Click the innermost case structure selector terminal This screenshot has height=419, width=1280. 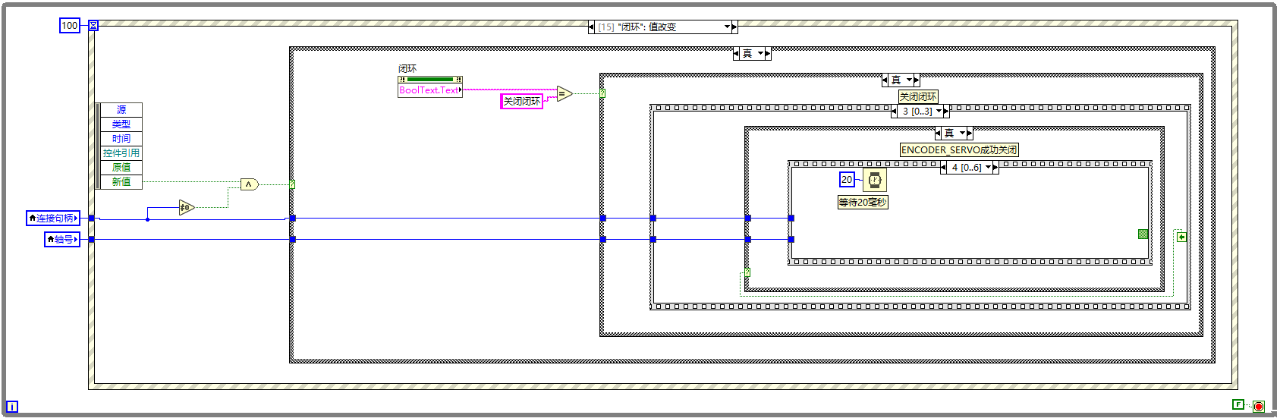(747, 272)
